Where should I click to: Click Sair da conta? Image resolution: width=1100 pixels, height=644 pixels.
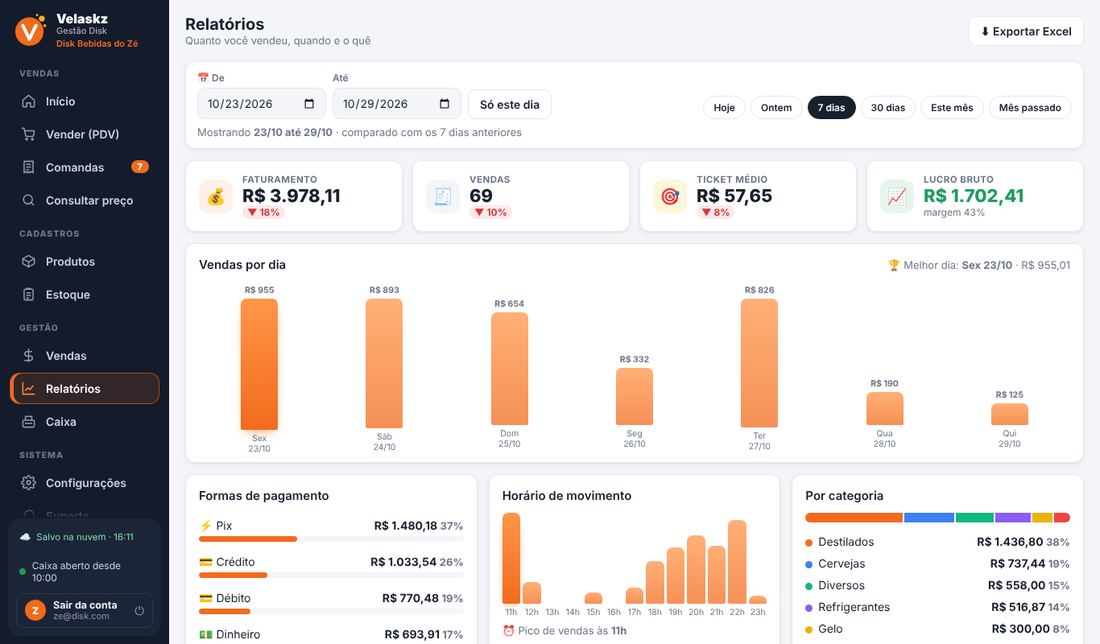tap(85, 610)
